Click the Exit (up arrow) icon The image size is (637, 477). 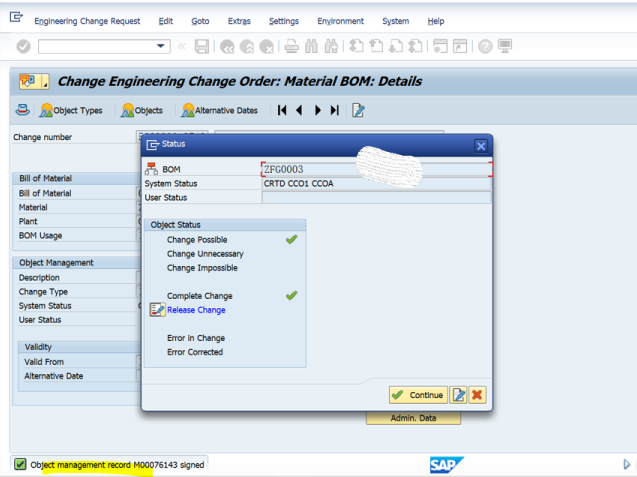[x=247, y=47]
